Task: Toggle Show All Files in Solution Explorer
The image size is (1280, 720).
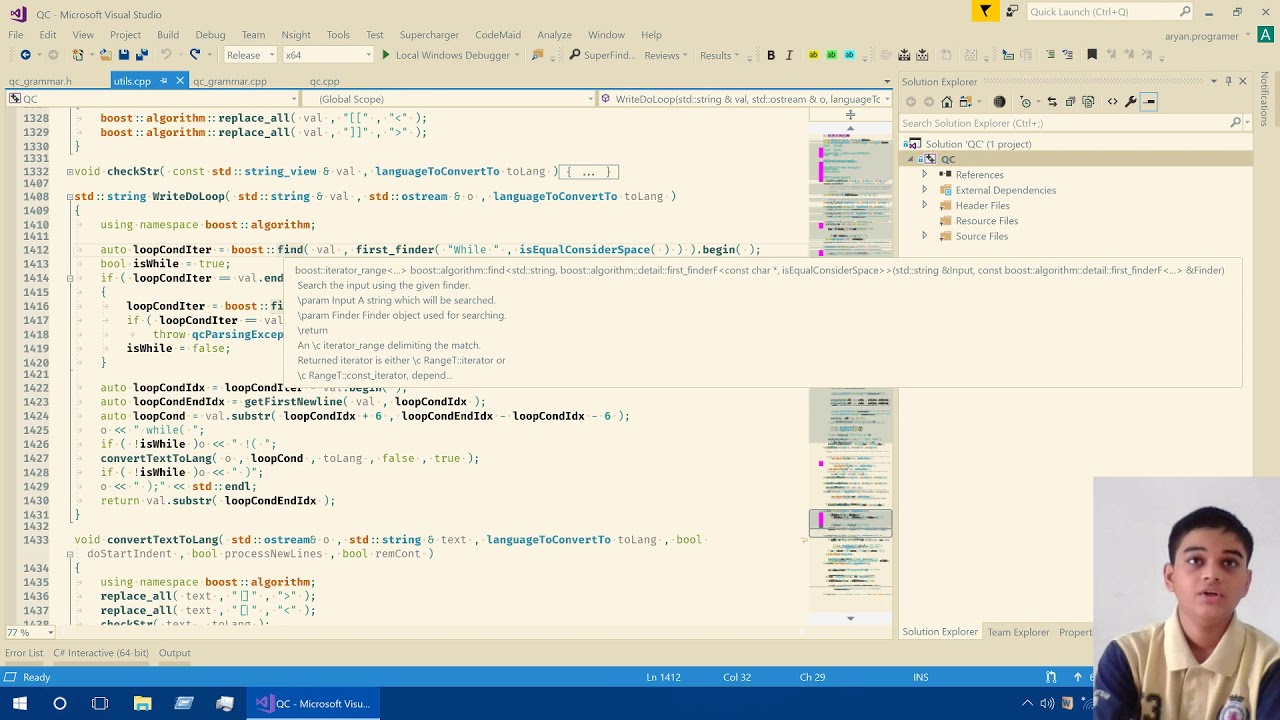Action: pyautogui.click(x=1088, y=101)
